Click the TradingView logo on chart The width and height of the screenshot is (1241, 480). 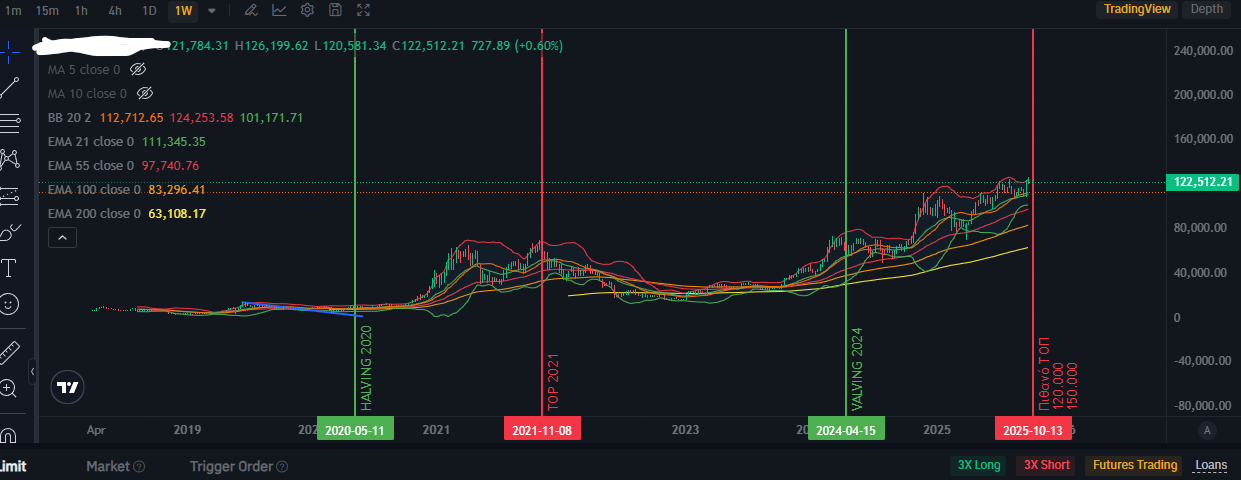point(67,387)
